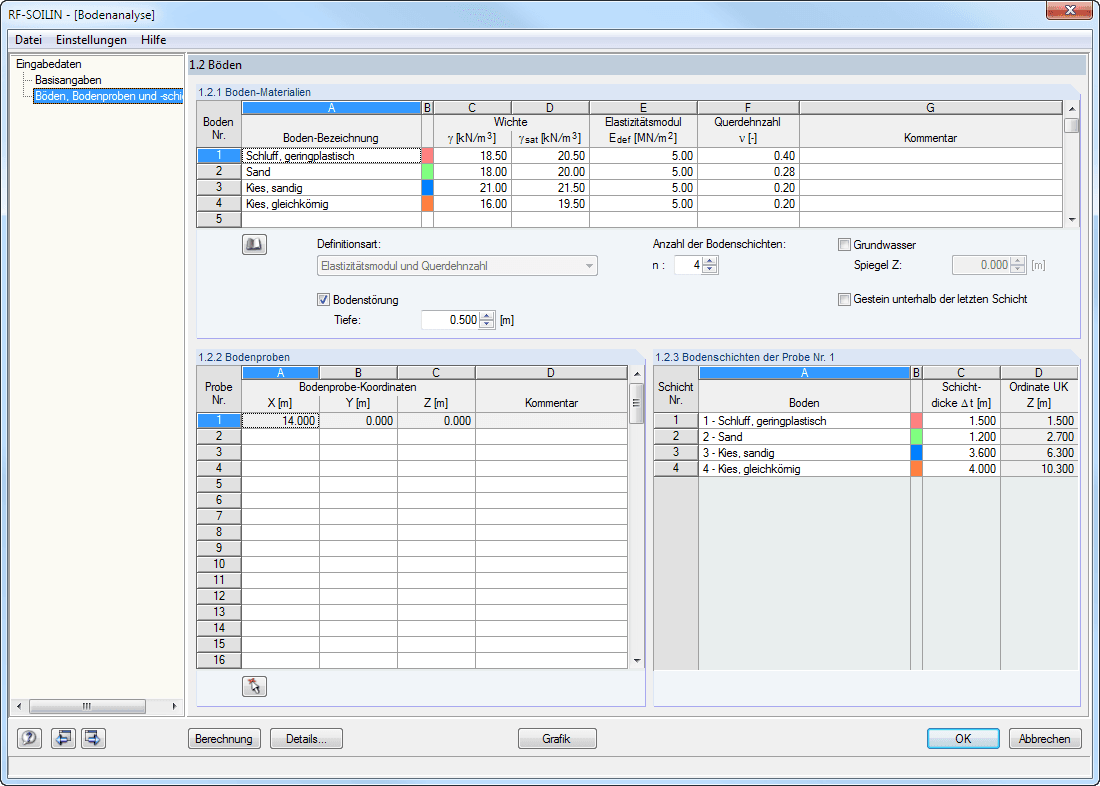1100x786 pixels.
Task: Click Querdehnzahl value 0.28 cell
Action: pos(749,172)
